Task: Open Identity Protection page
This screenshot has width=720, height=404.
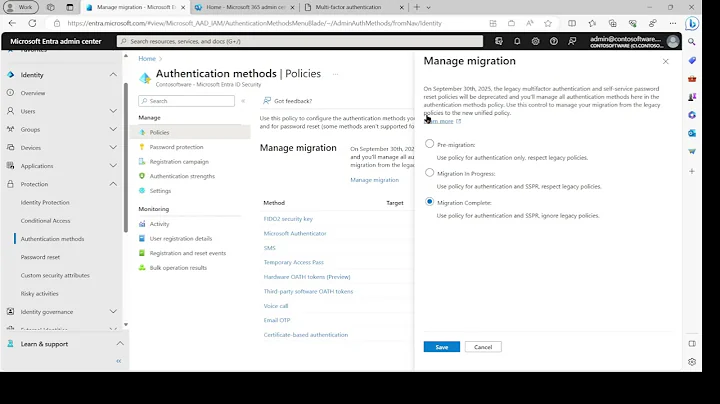Action: 45,202
